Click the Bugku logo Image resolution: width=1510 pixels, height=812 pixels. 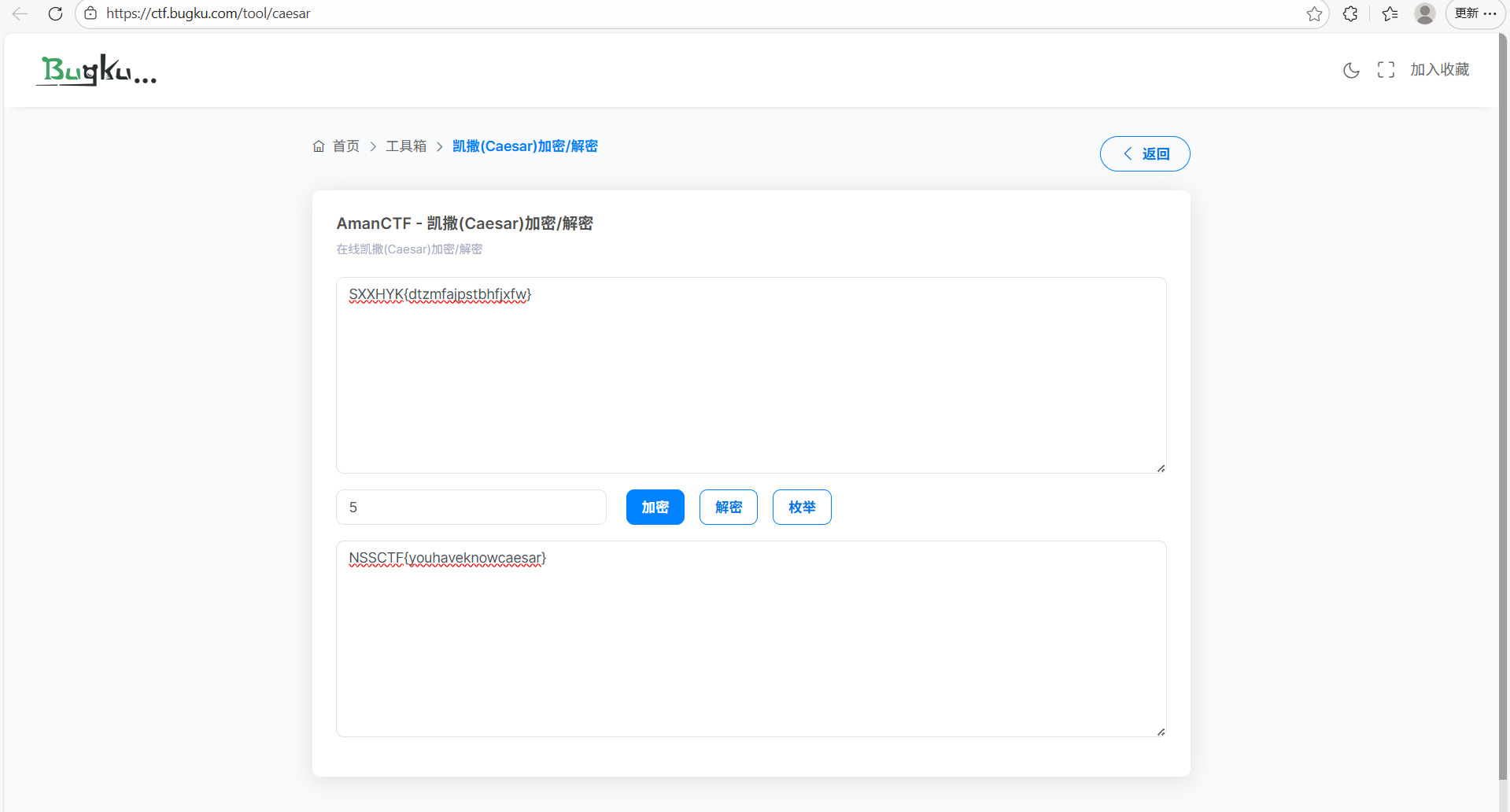coord(97,70)
